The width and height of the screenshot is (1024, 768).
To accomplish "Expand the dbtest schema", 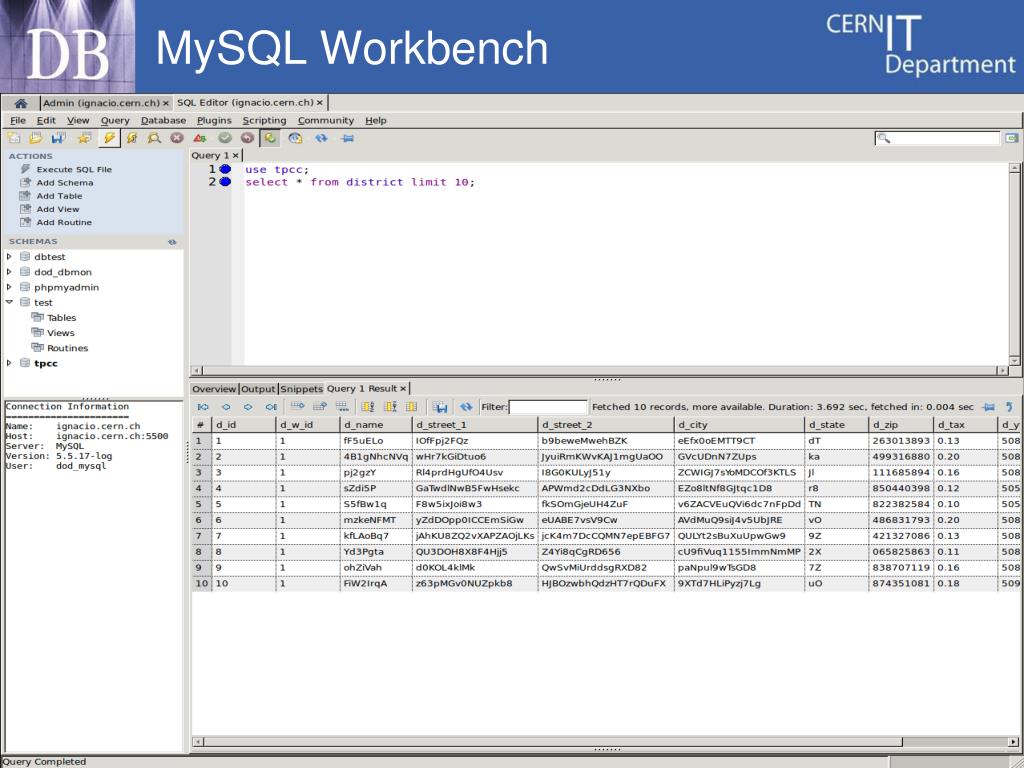I will point(9,257).
